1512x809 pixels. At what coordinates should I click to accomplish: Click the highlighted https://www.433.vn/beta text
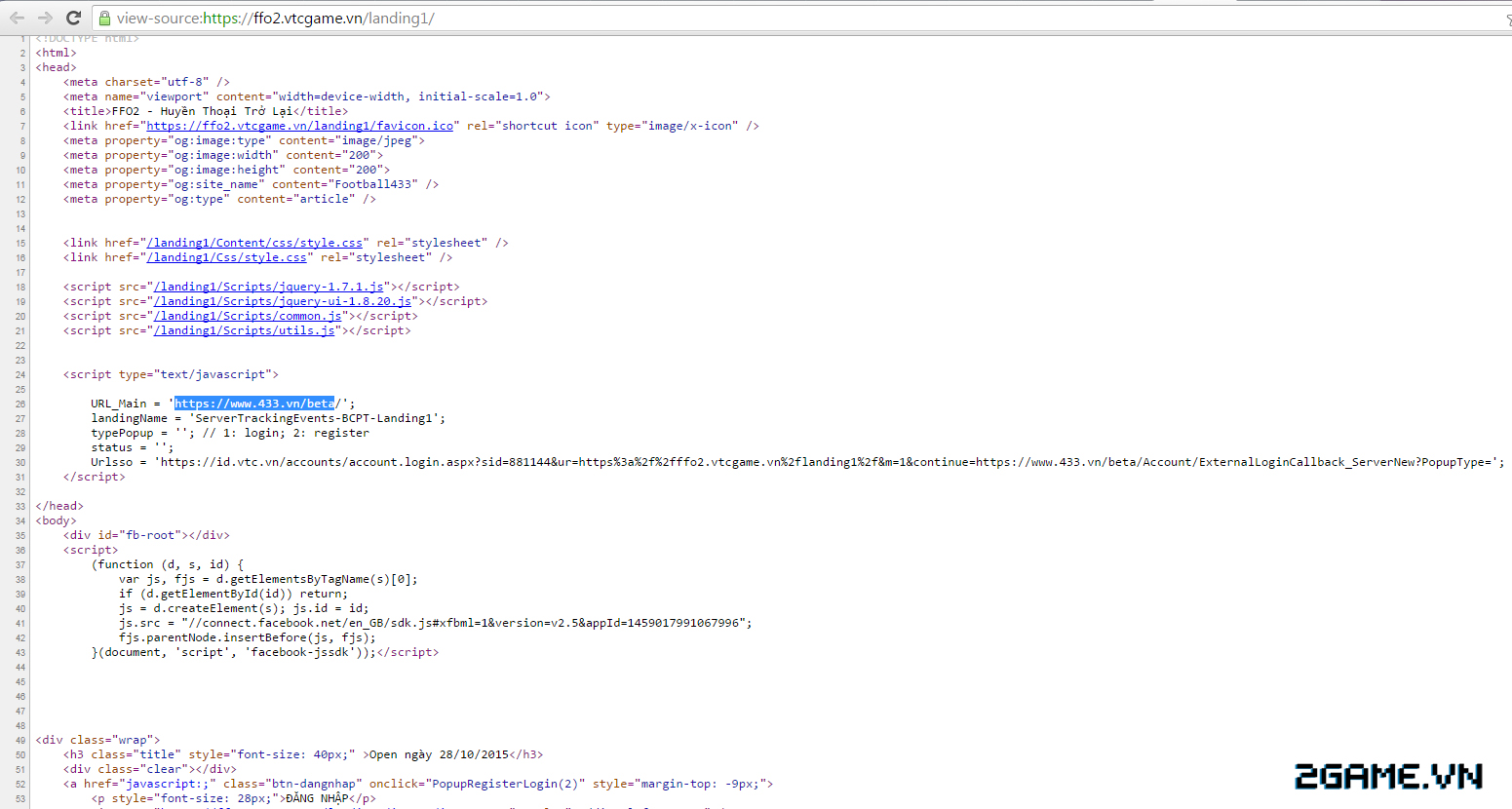(254, 404)
